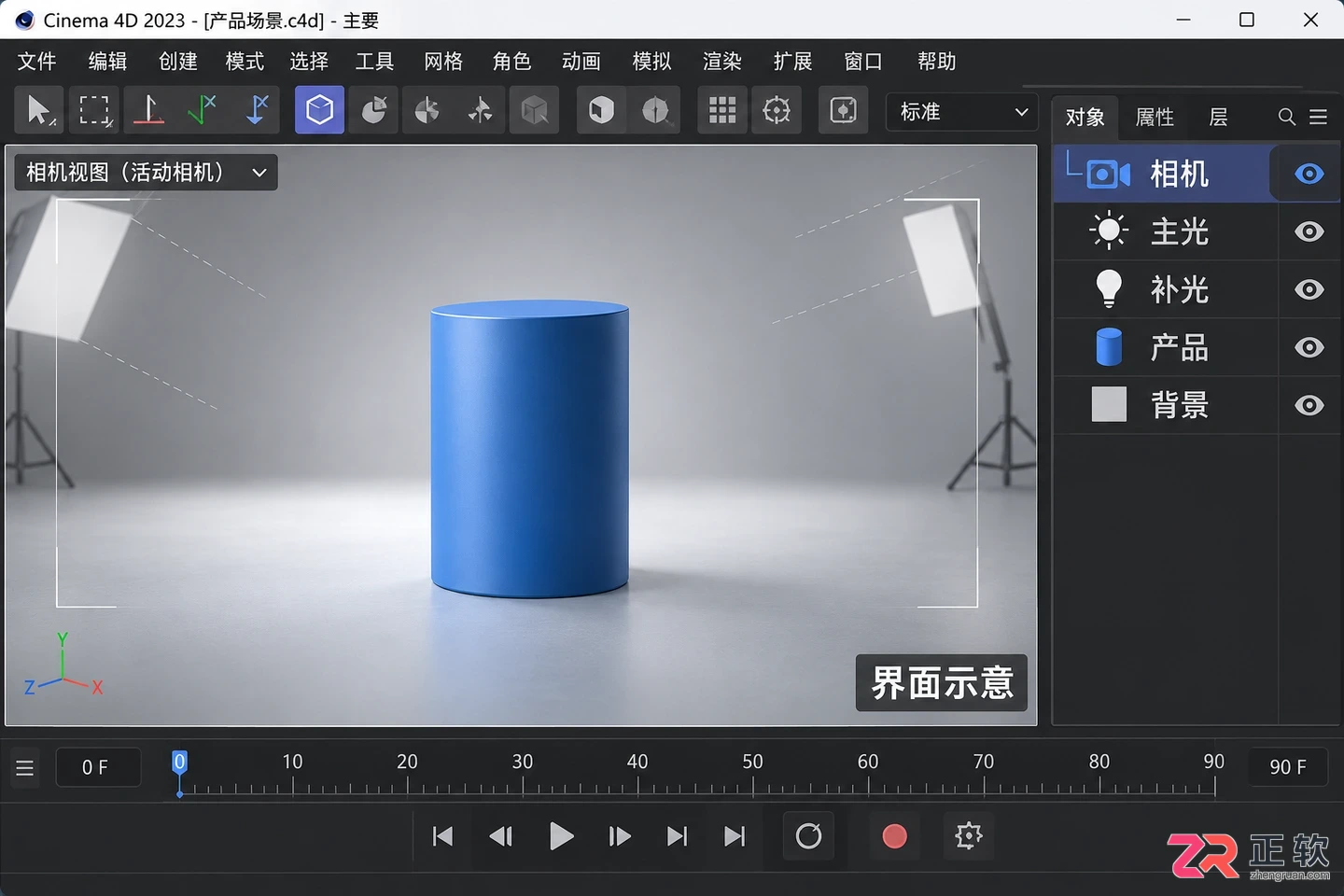Click the blue cylinder icon of 产品
The image size is (1344, 896).
(x=1109, y=347)
